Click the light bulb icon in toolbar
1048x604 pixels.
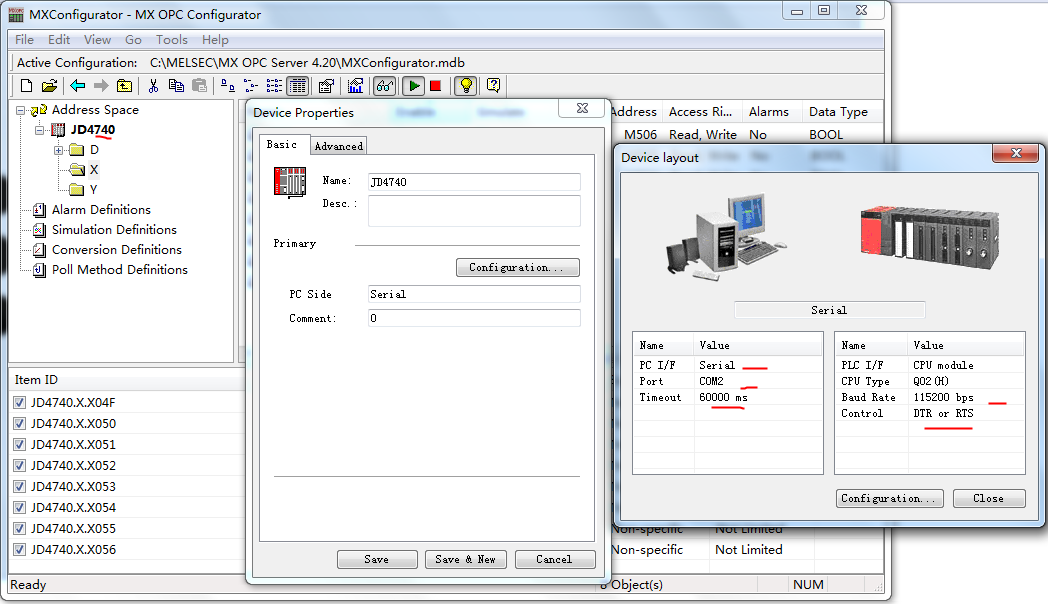(x=465, y=86)
